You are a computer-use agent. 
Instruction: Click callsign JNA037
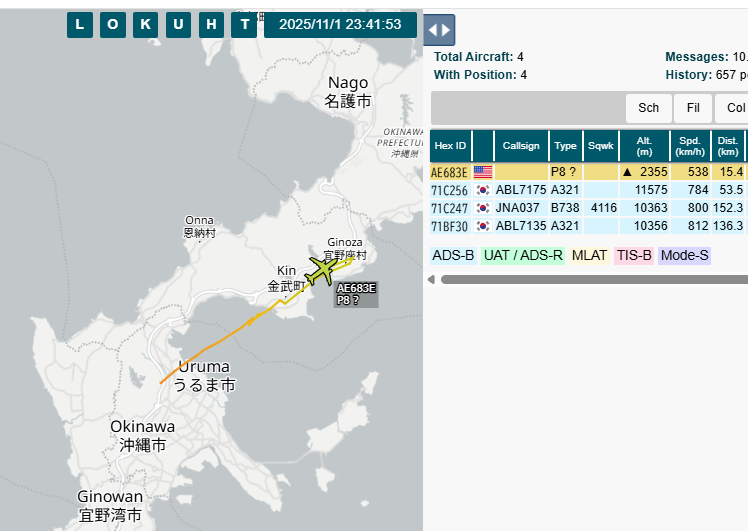[518, 208]
